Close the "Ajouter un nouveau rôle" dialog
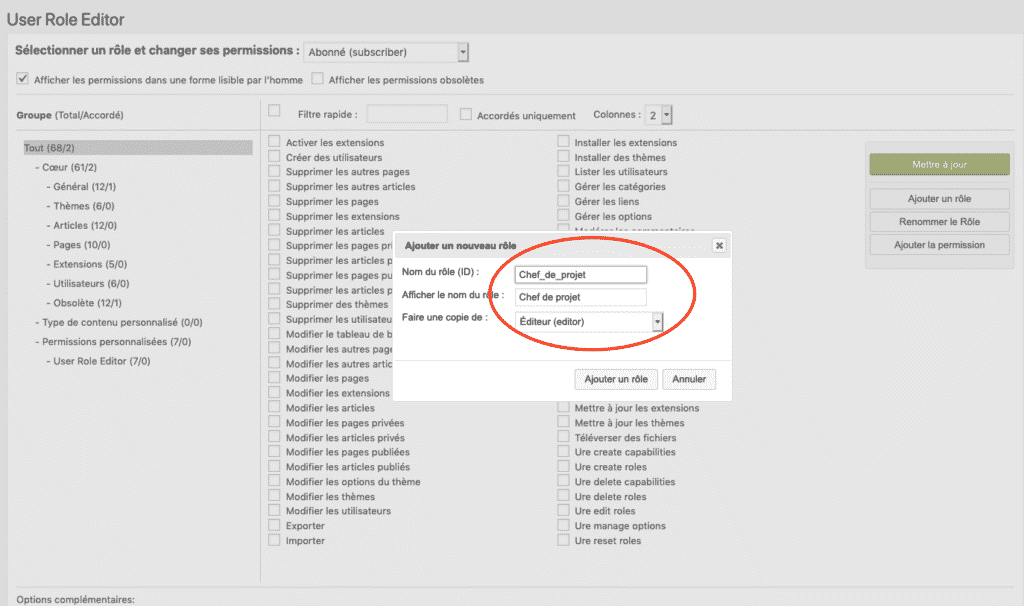 719,244
